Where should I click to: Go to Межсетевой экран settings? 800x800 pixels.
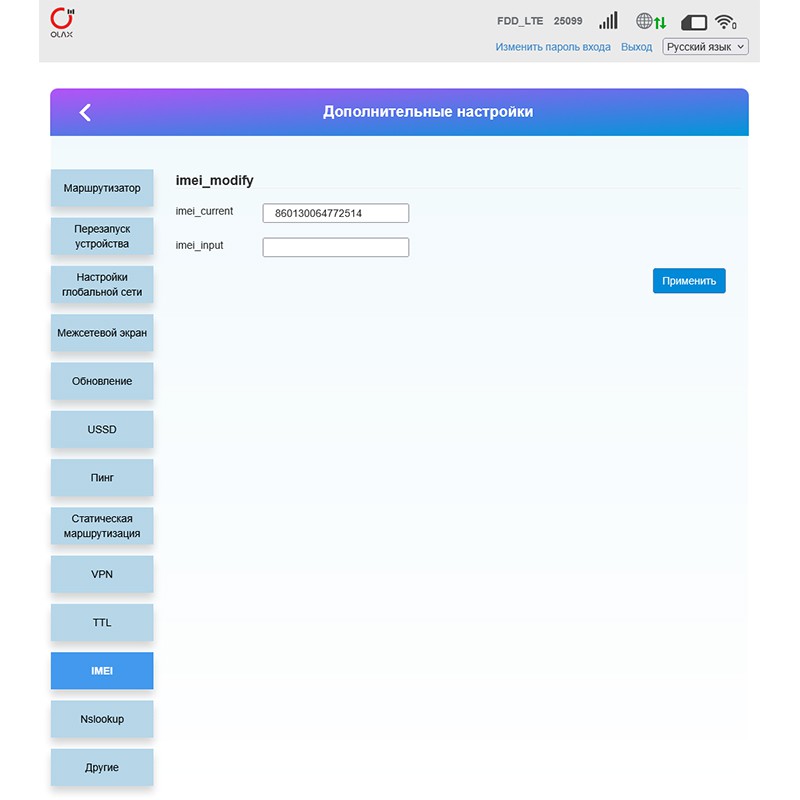102,333
